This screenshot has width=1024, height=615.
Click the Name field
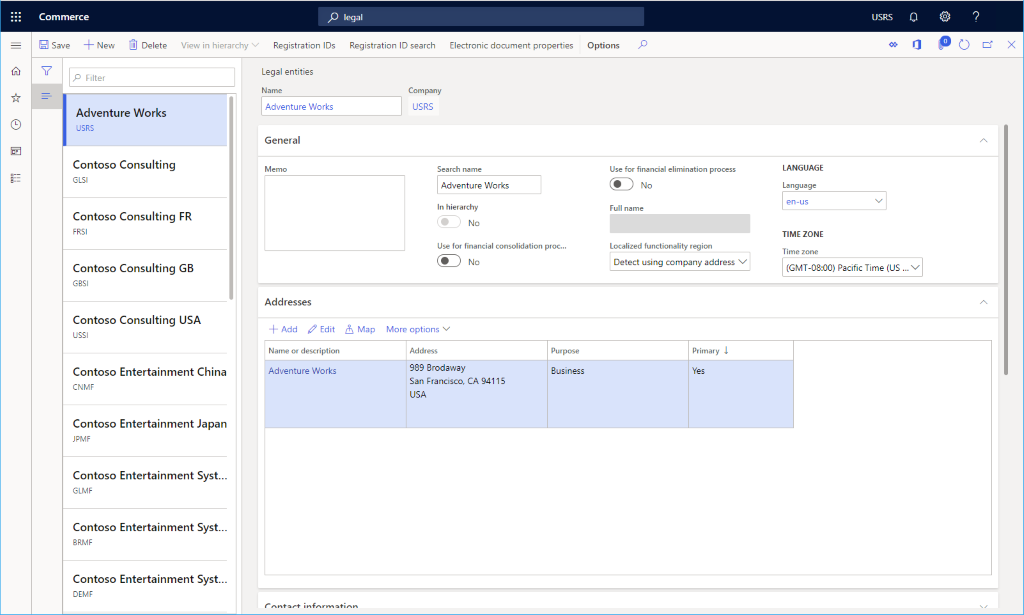[x=331, y=106]
